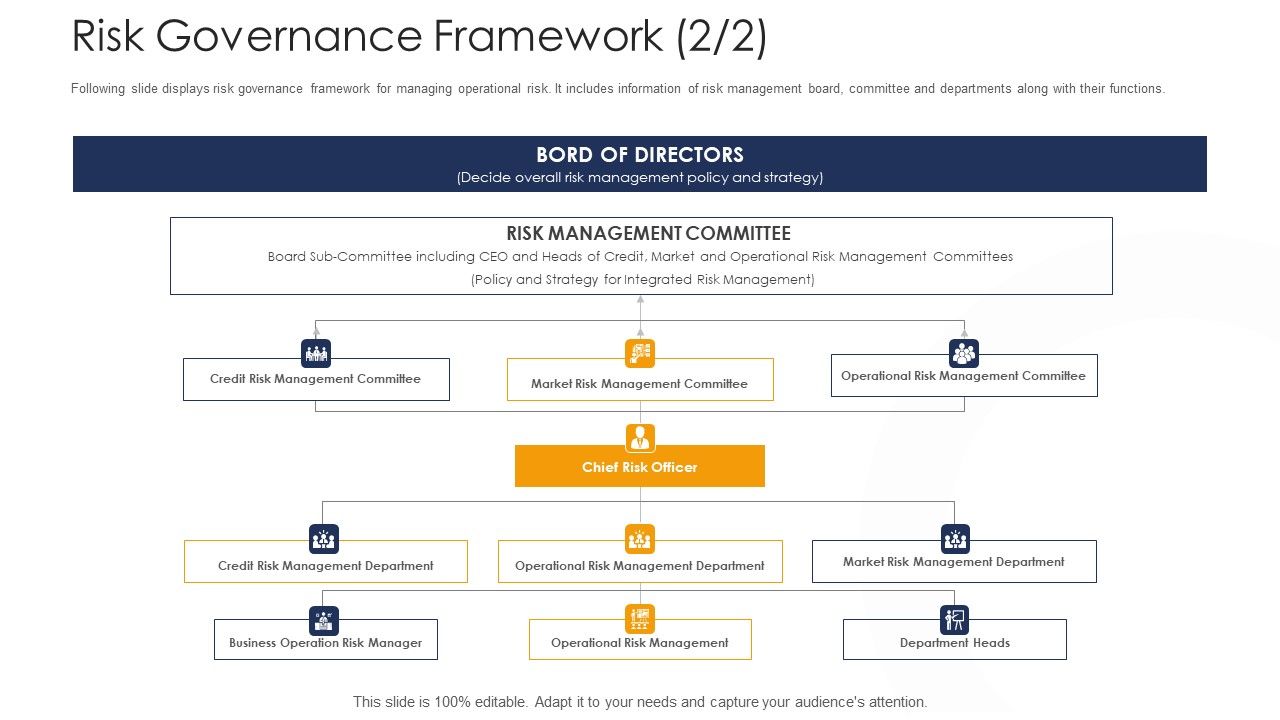Click the Operational Risk Management icon
1280x720 pixels.
point(640,619)
